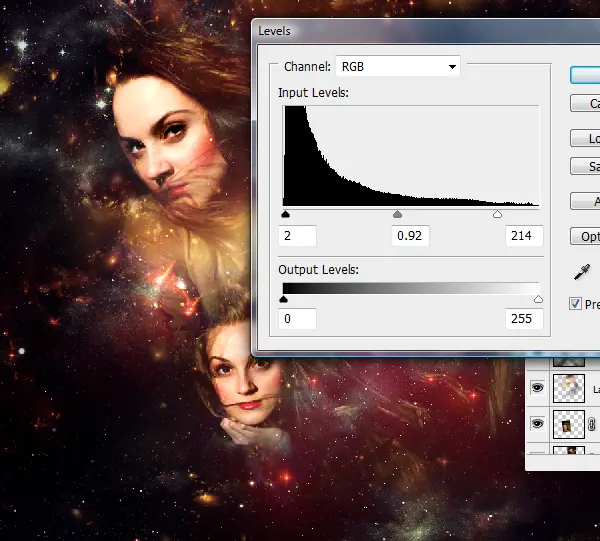Click the OK button in Levels dialog
Image resolution: width=600 pixels, height=541 pixels.
[585, 75]
